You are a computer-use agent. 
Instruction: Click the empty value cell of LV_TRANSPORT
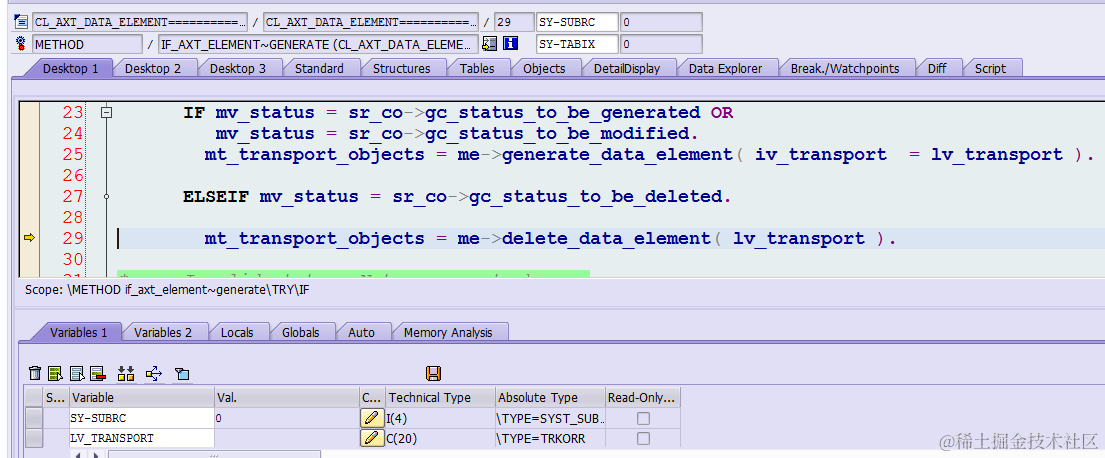pyautogui.click(x=286, y=438)
